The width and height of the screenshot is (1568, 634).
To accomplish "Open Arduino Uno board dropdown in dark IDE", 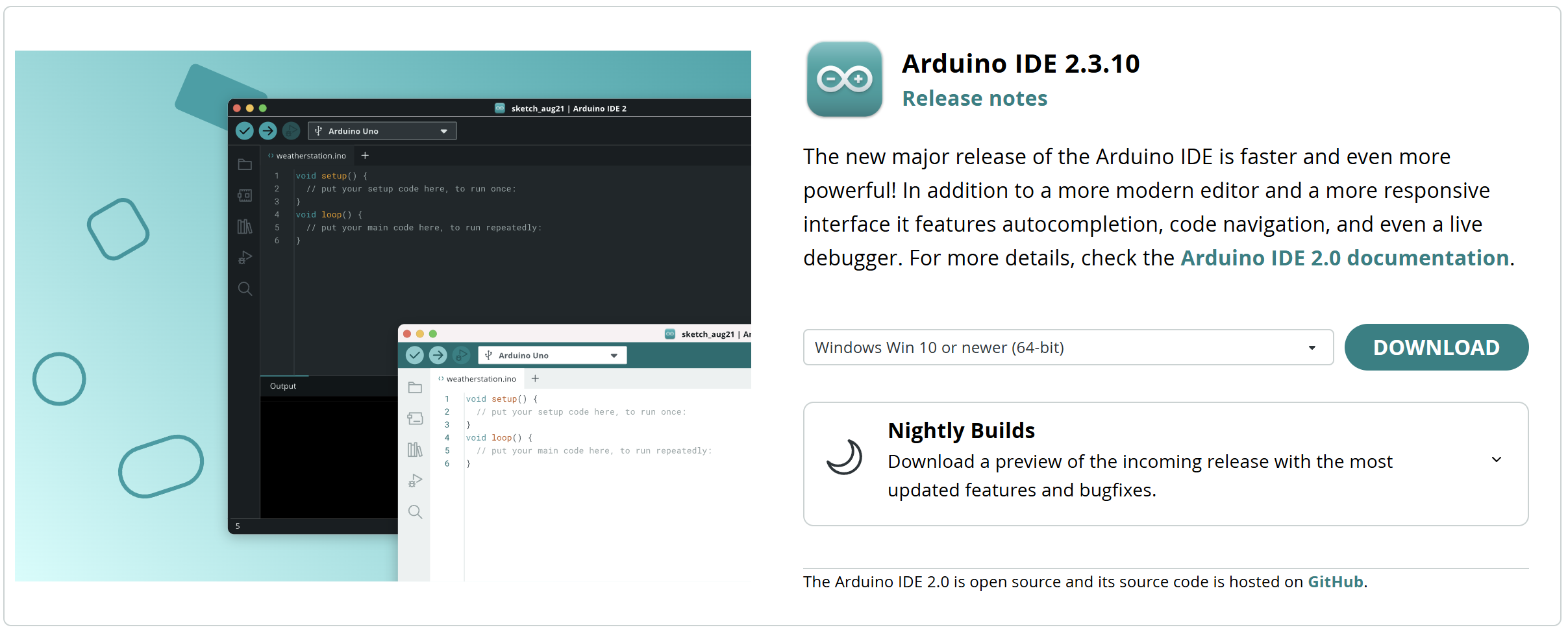I will point(382,131).
